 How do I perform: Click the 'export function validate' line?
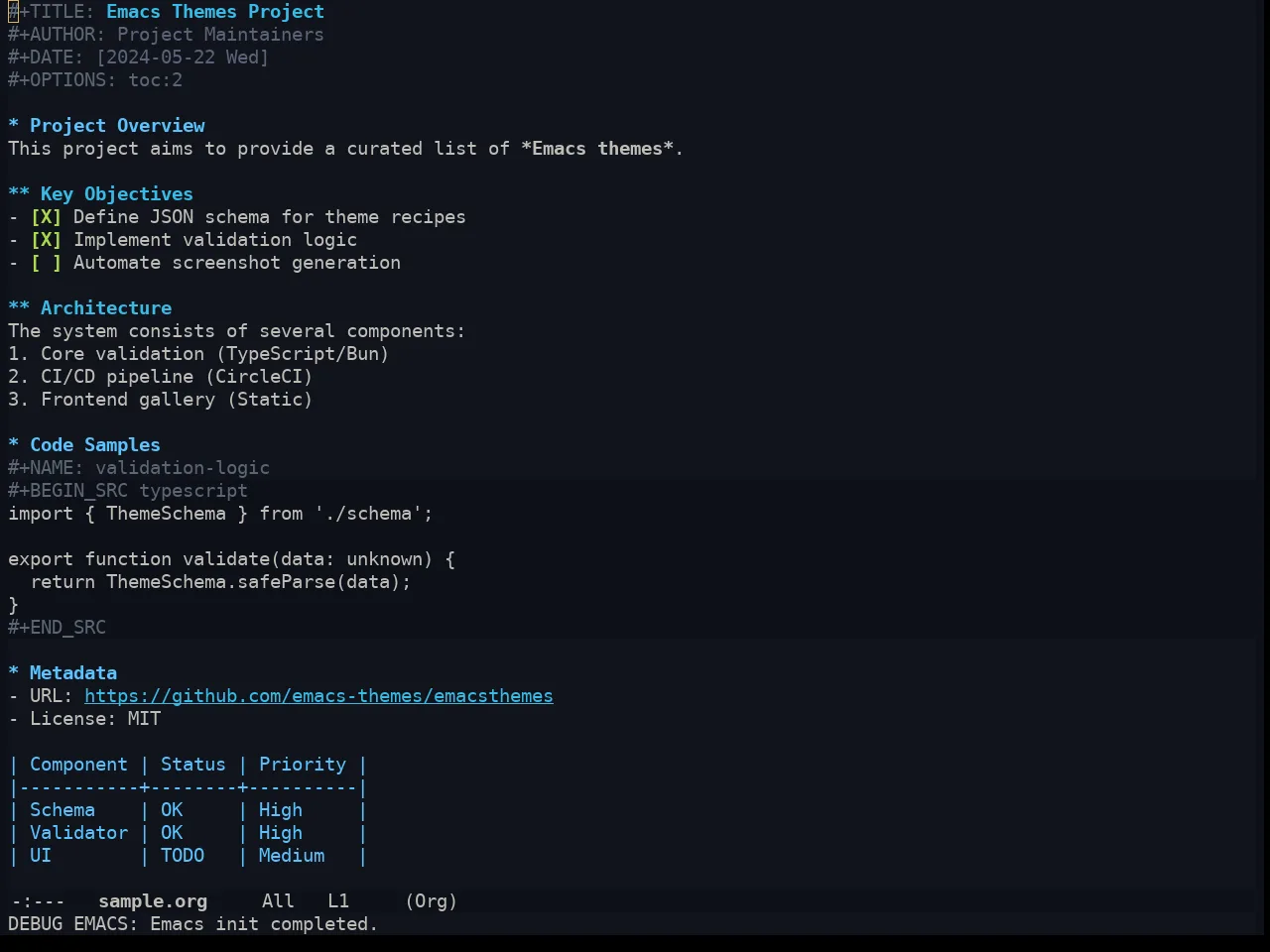[231, 559]
